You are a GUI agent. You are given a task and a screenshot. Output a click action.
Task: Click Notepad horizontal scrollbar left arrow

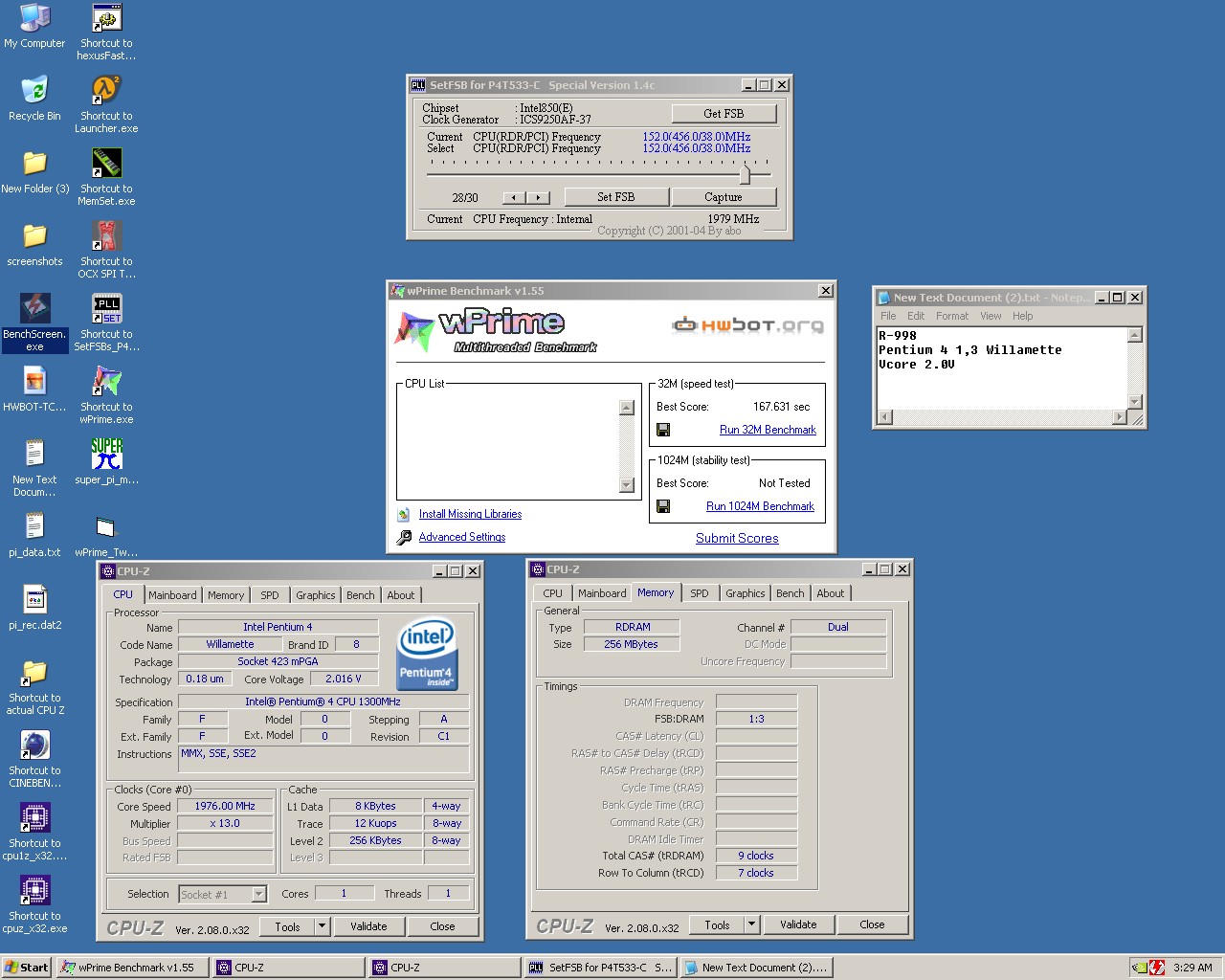[x=885, y=416]
